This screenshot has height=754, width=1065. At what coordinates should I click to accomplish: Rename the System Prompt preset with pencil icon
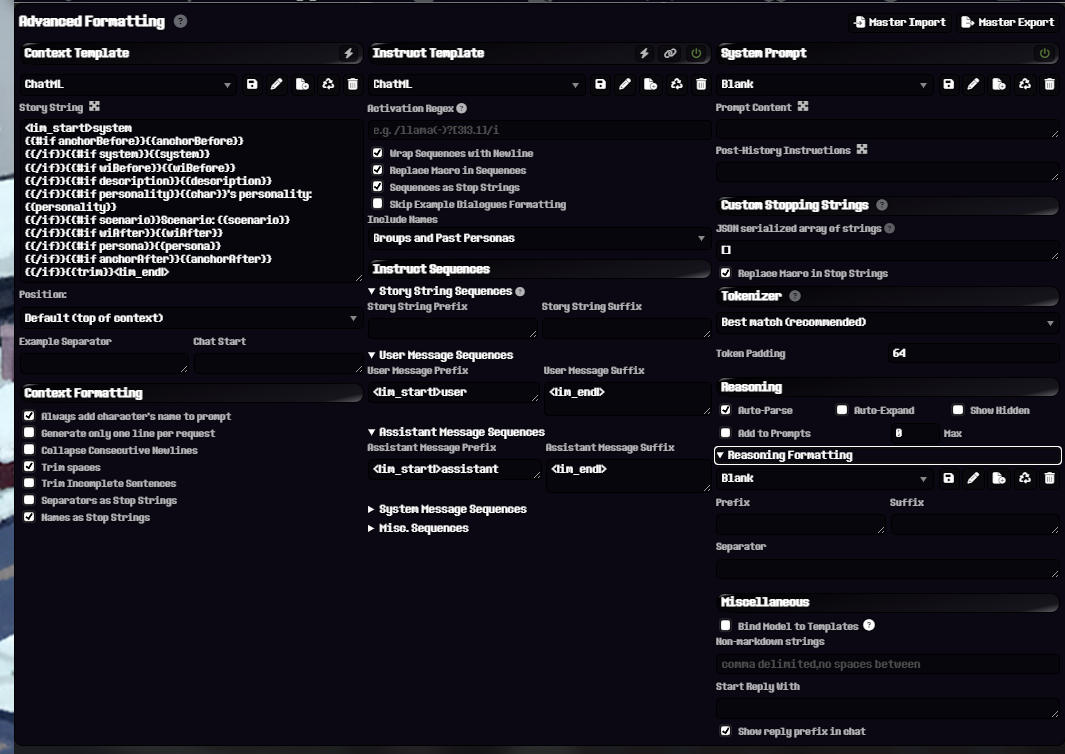[x=973, y=84]
